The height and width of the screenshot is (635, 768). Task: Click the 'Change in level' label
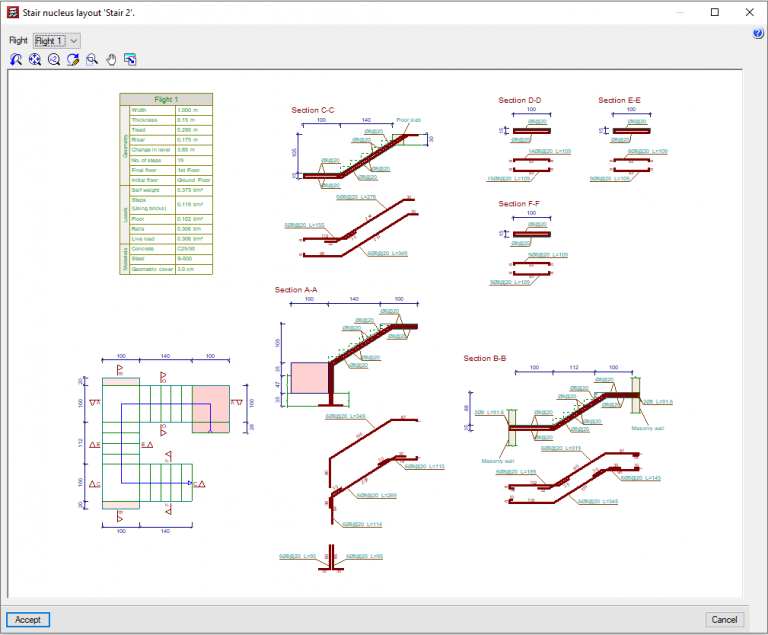[x=151, y=150]
